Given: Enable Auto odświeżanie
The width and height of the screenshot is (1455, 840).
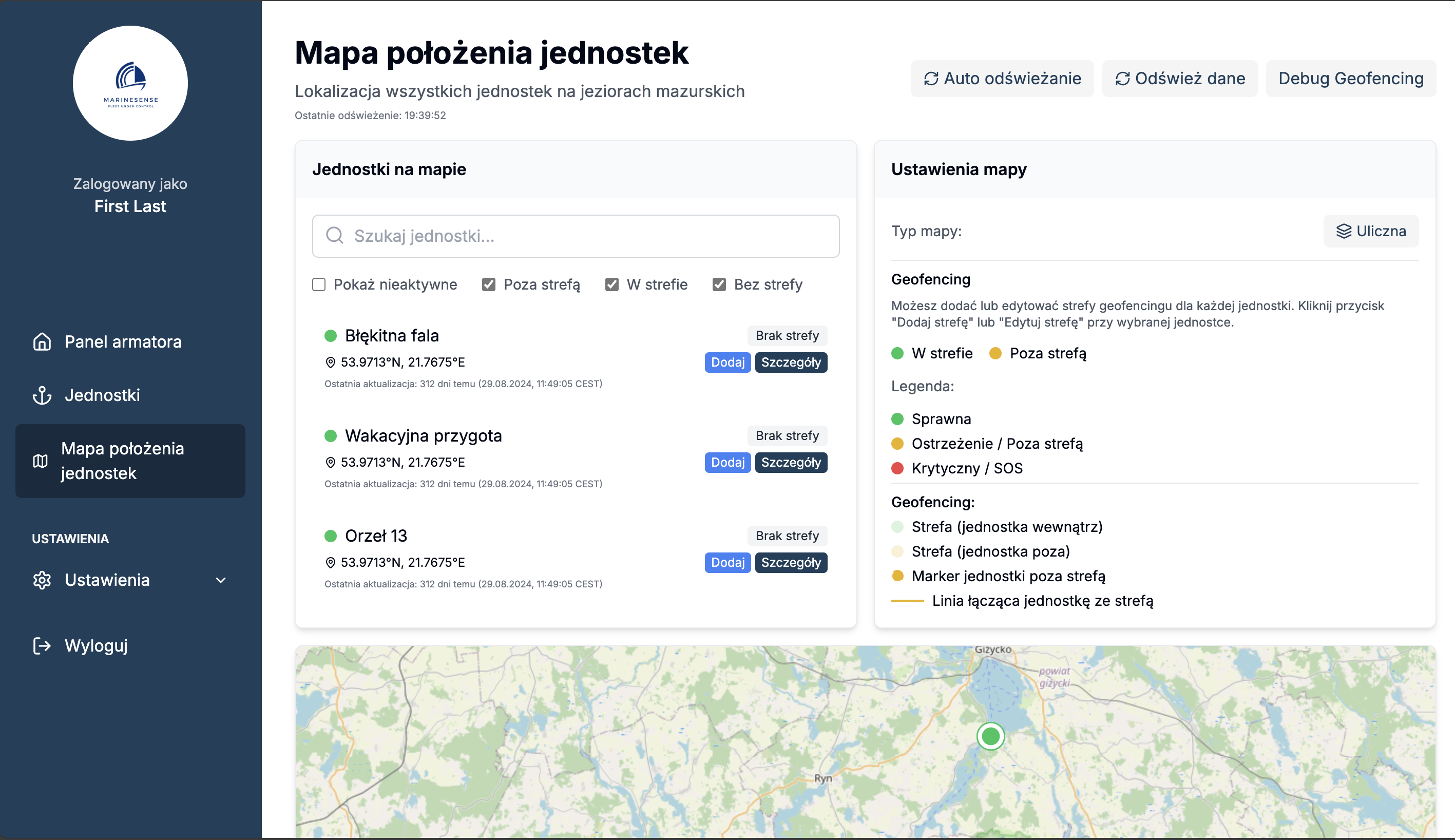Looking at the screenshot, I should 1002,79.
